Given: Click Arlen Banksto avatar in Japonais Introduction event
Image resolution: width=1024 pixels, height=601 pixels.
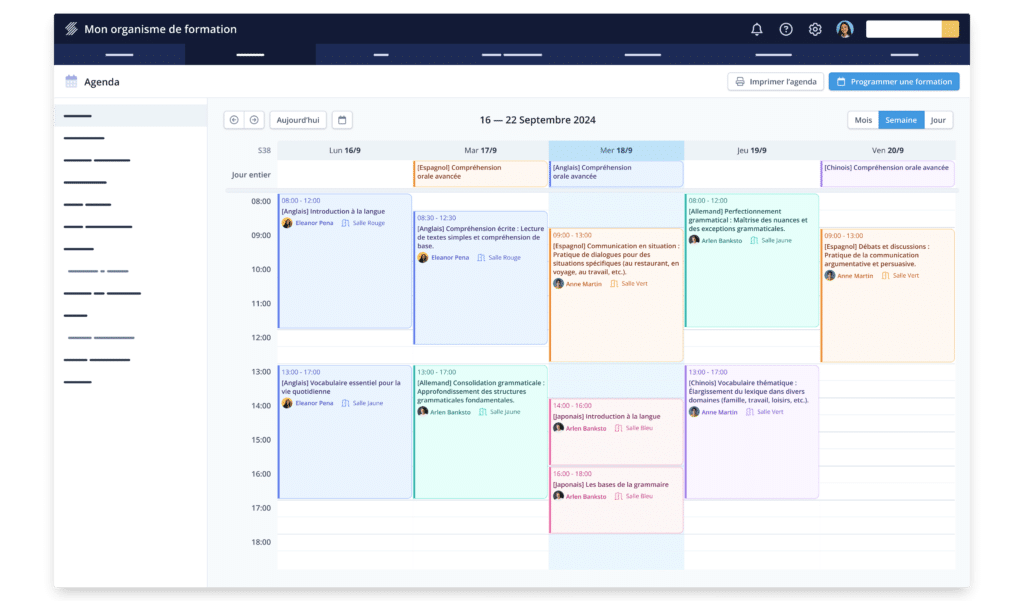Looking at the screenshot, I should tap(558, 428).
